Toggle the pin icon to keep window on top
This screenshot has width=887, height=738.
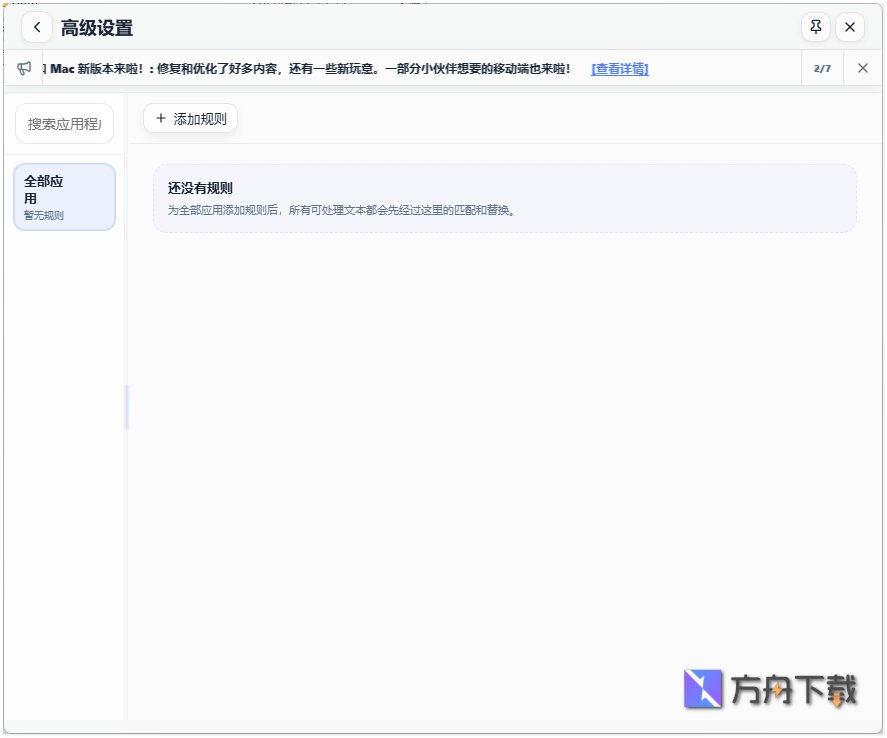click(x=816, y=27)
